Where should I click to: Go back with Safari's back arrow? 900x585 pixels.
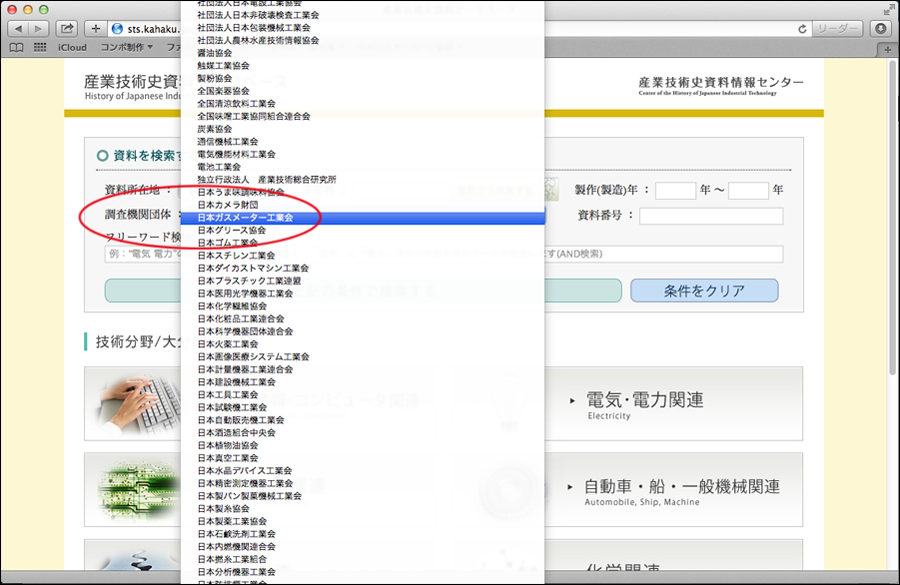(x=18, y=29)
